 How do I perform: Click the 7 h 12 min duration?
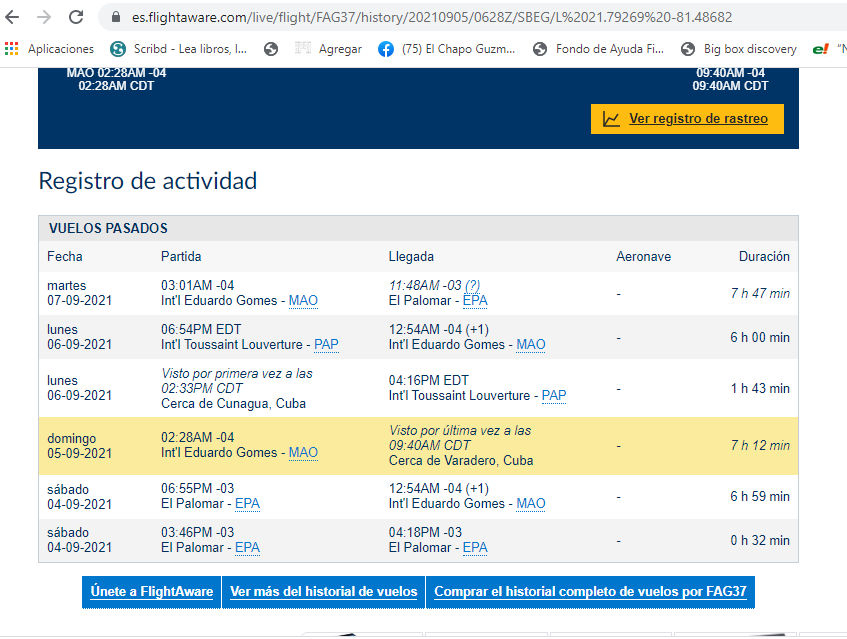[760, 446]
